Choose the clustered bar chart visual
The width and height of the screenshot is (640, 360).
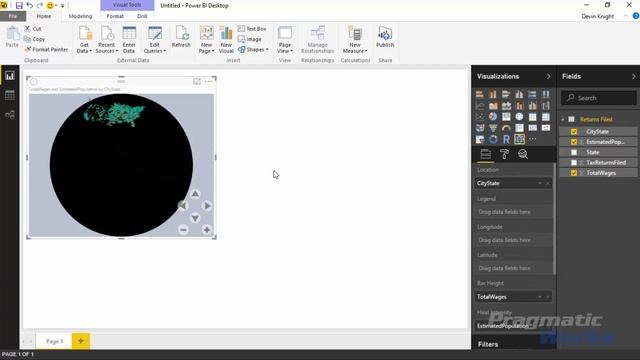506,95
